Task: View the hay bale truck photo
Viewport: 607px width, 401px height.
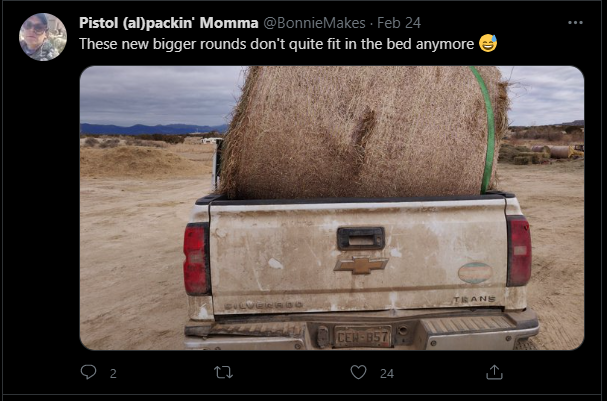Action: (x=332, y=208)
